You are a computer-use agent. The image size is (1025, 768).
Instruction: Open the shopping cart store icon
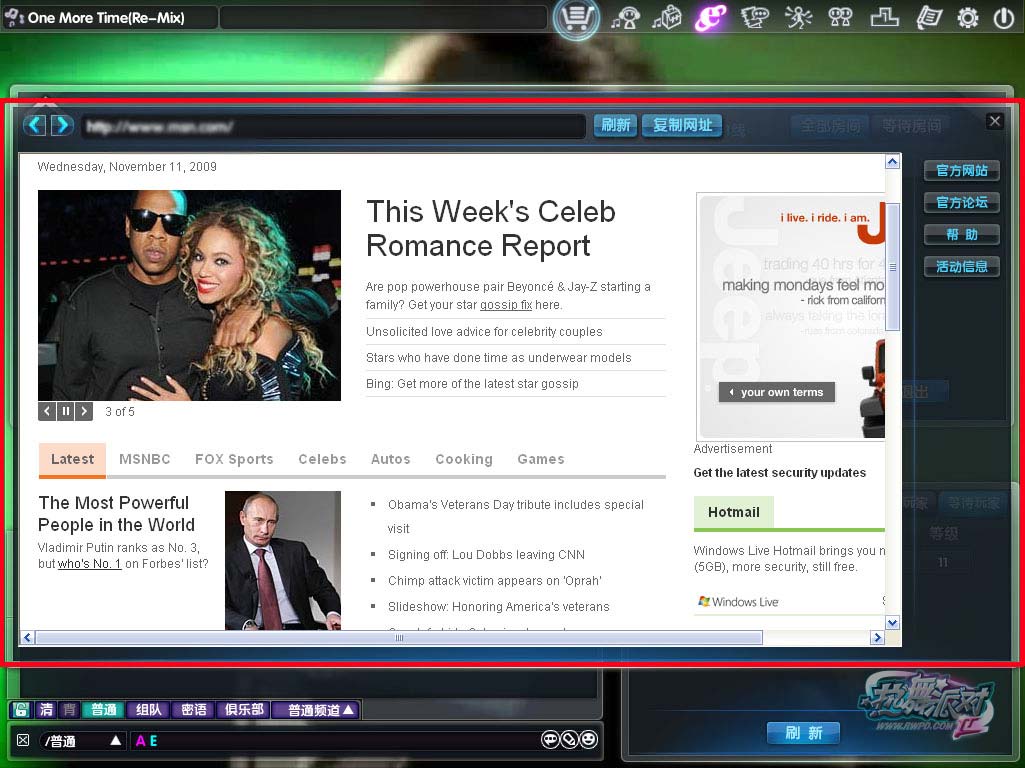click(575, 18)
